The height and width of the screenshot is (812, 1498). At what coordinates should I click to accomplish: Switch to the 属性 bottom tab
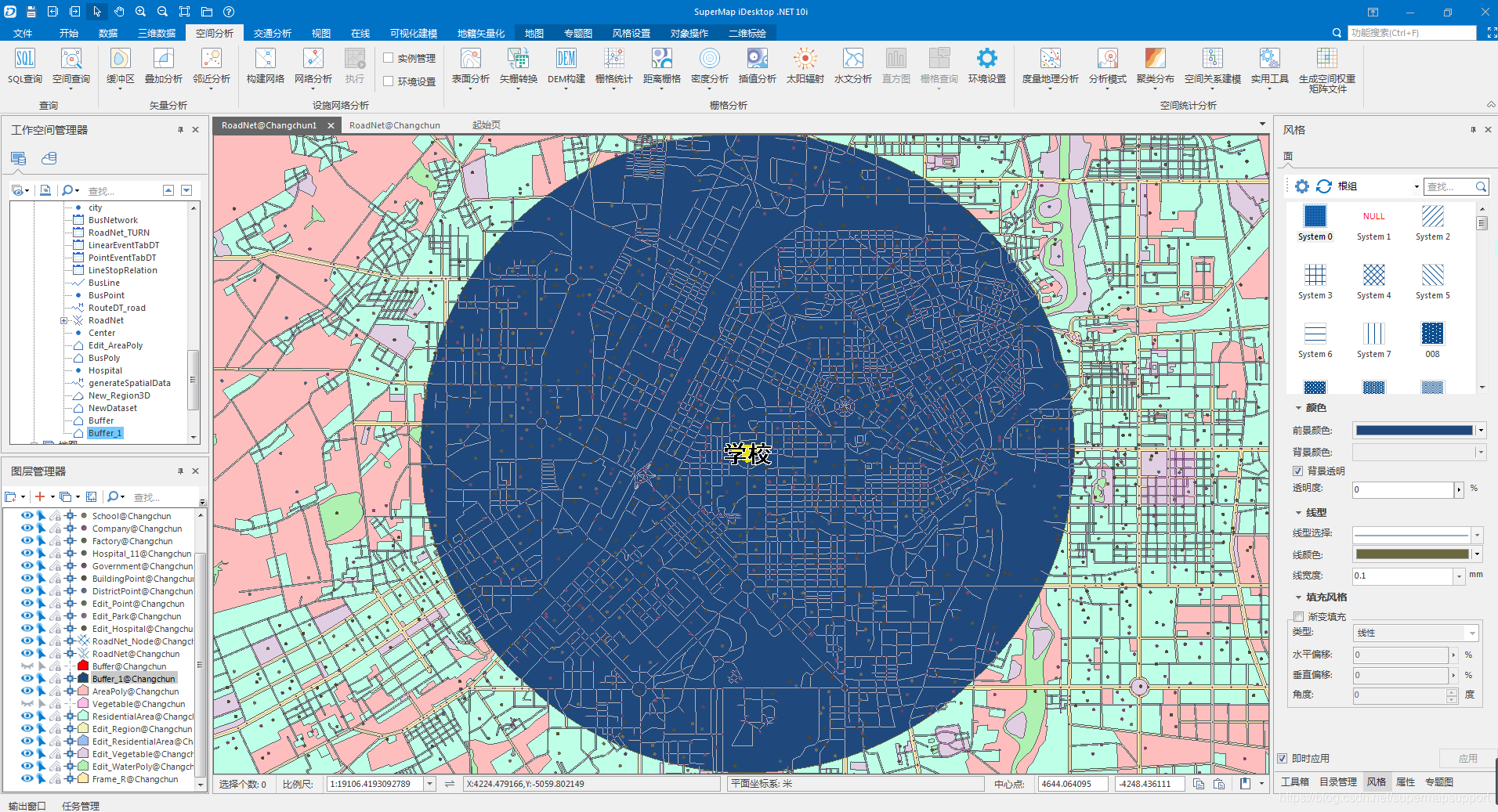click(x=1406, y=781)
